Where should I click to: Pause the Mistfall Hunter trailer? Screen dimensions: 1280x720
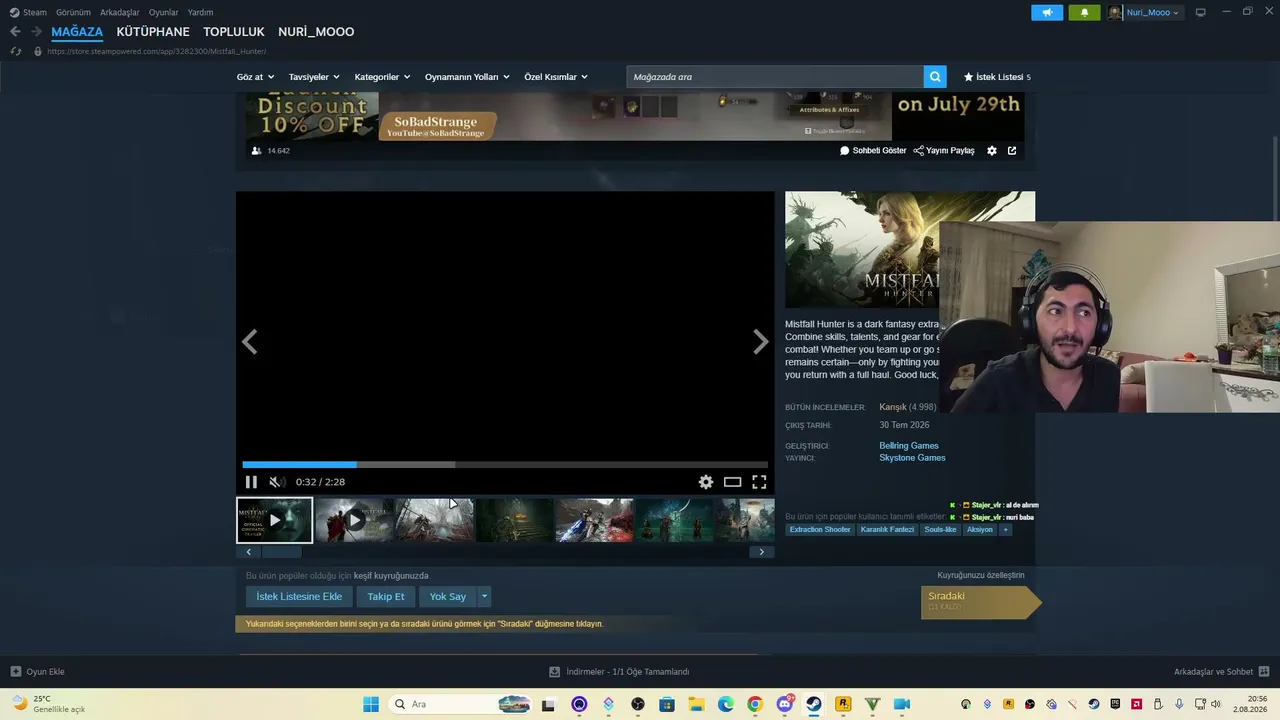[251, 482]
